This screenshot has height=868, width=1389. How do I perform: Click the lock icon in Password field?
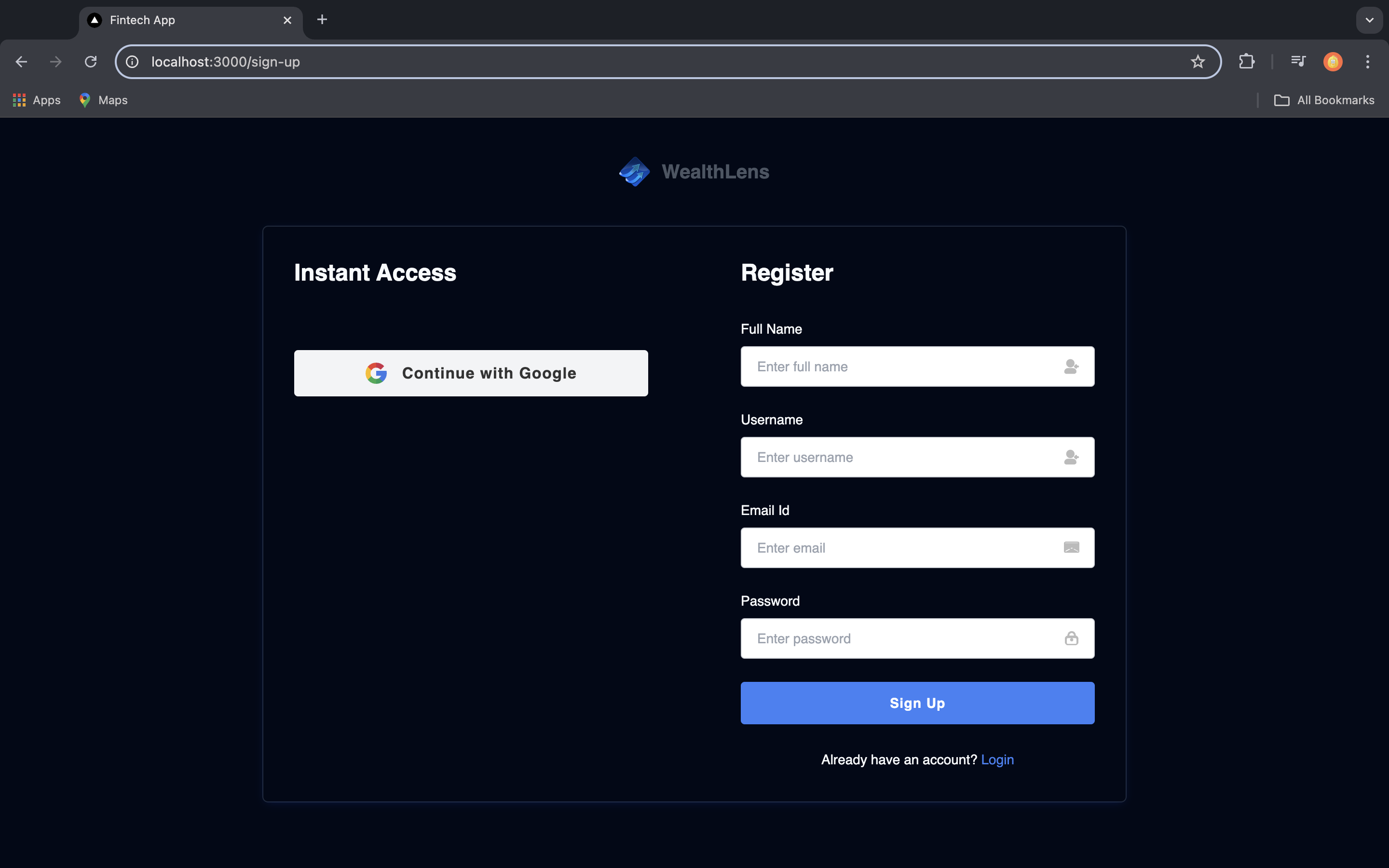point(1071,638)
